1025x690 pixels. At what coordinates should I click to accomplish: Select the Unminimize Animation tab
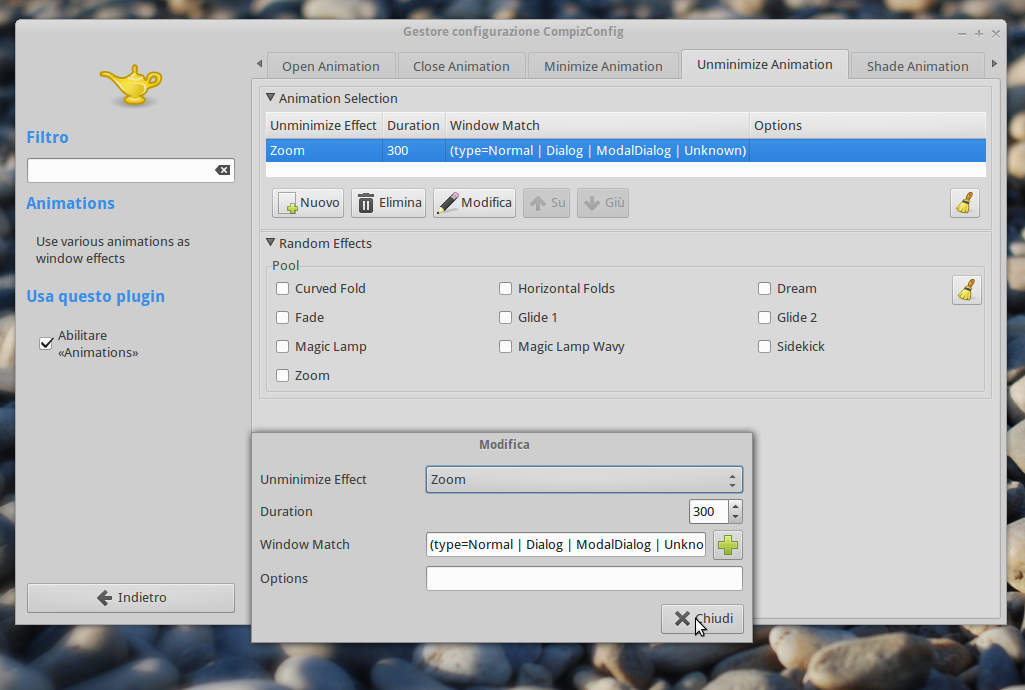[765, 65]
